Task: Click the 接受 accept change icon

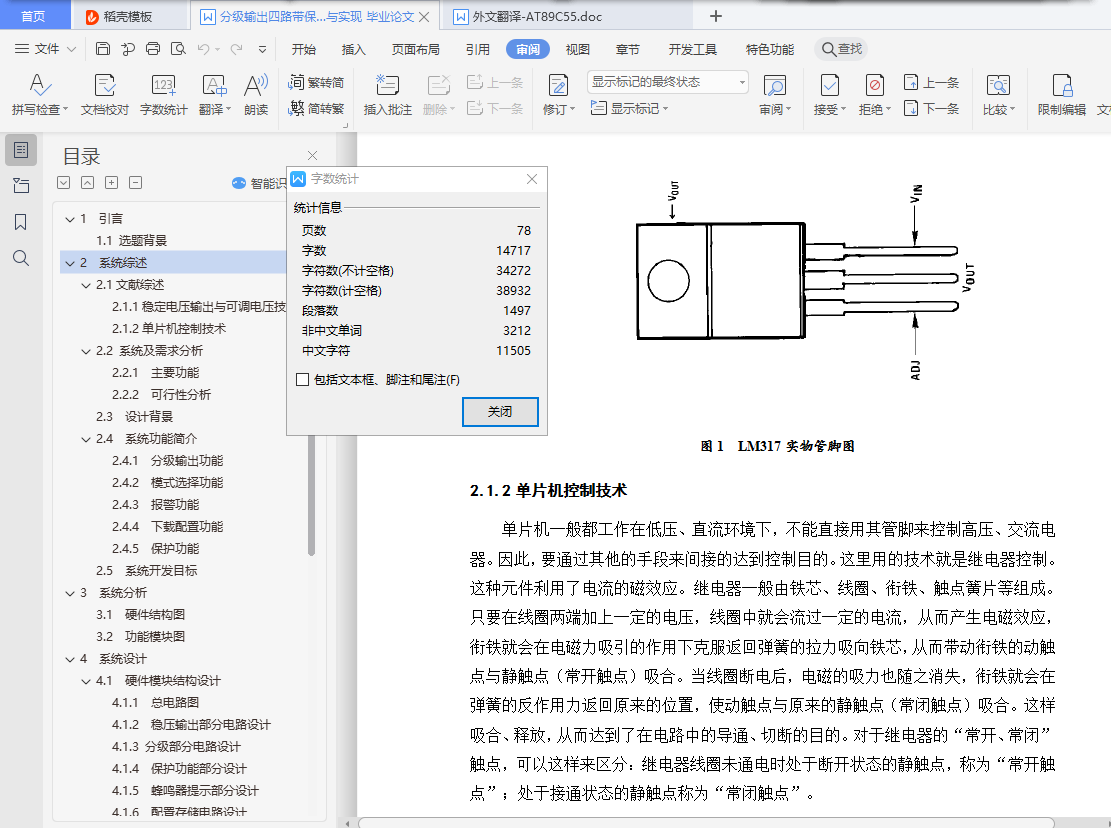Action: 829,86
